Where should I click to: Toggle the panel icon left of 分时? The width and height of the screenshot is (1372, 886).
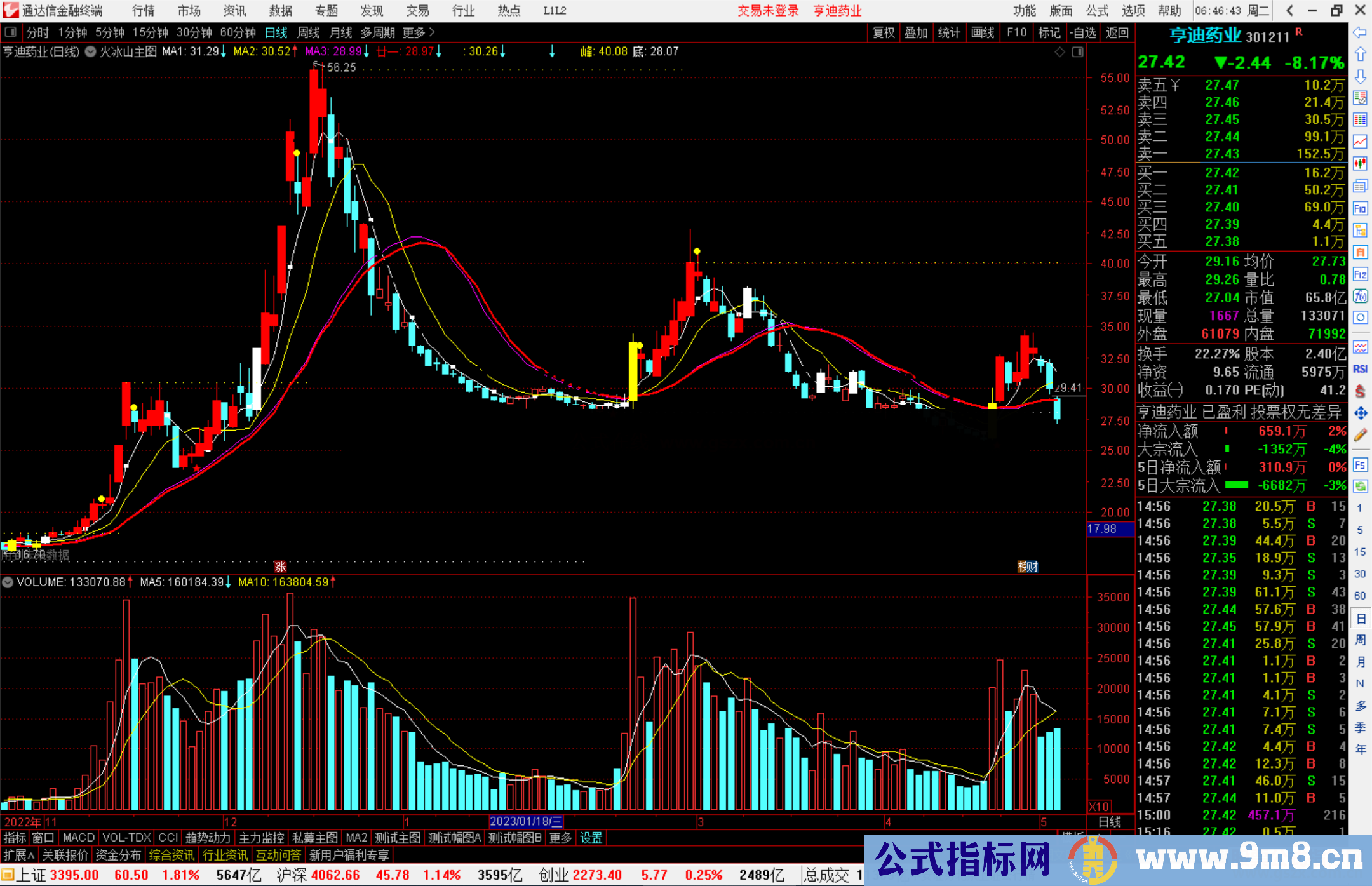click(11, 32)
